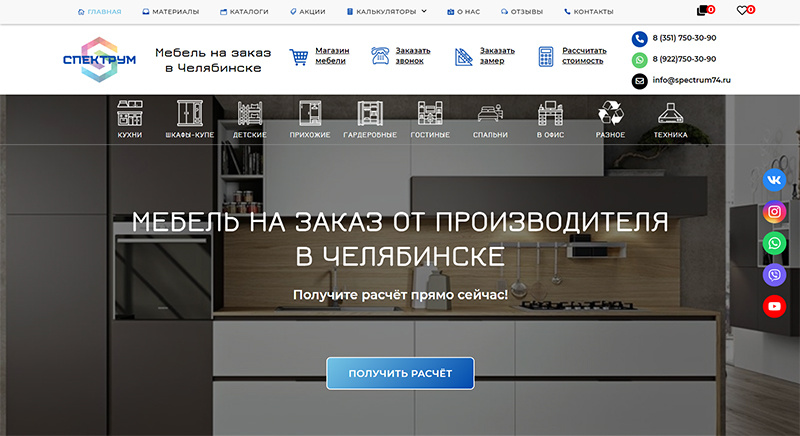
Task: Open Материалы menu item
Action: click(171, 11)
